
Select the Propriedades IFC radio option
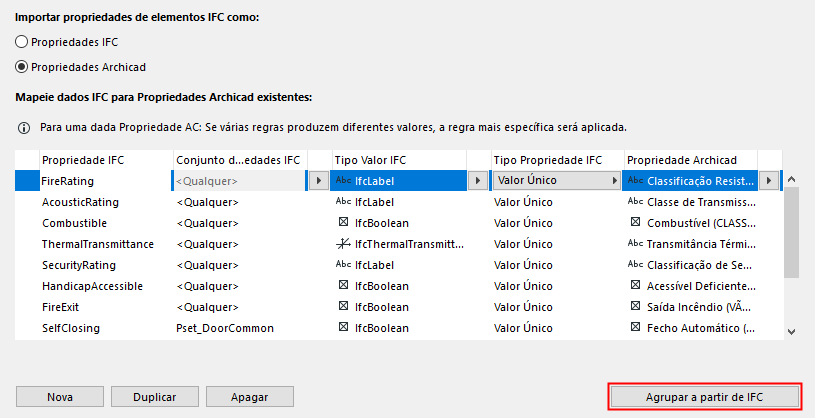[x=23, y=42]
